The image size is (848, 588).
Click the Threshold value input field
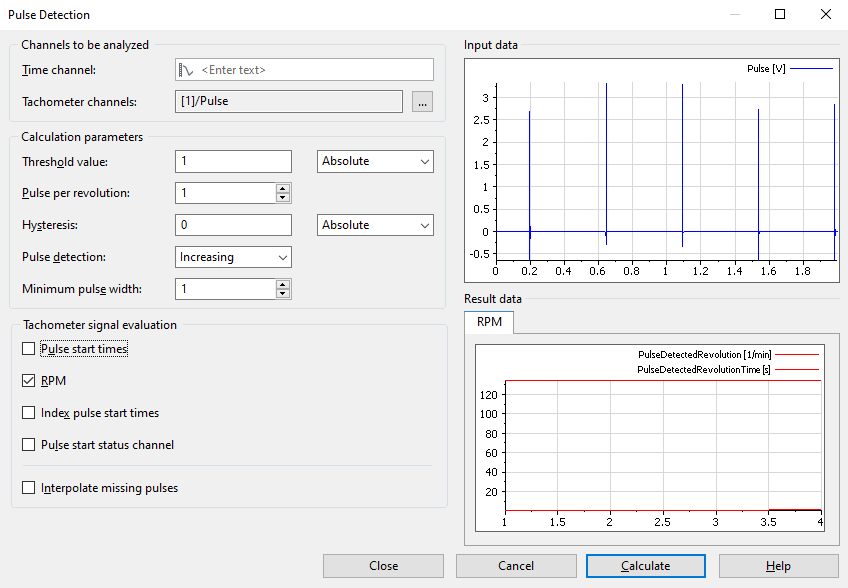click(x=233, y=161)
